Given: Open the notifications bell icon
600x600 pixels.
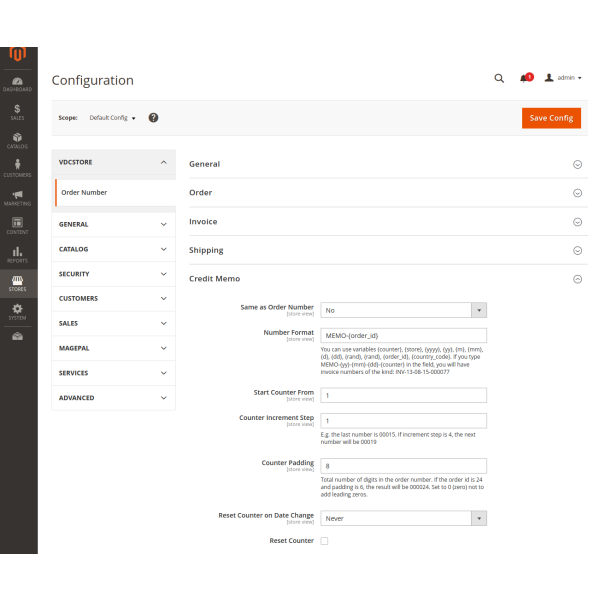Looking at the screenshot, I should tap(524, 78).
